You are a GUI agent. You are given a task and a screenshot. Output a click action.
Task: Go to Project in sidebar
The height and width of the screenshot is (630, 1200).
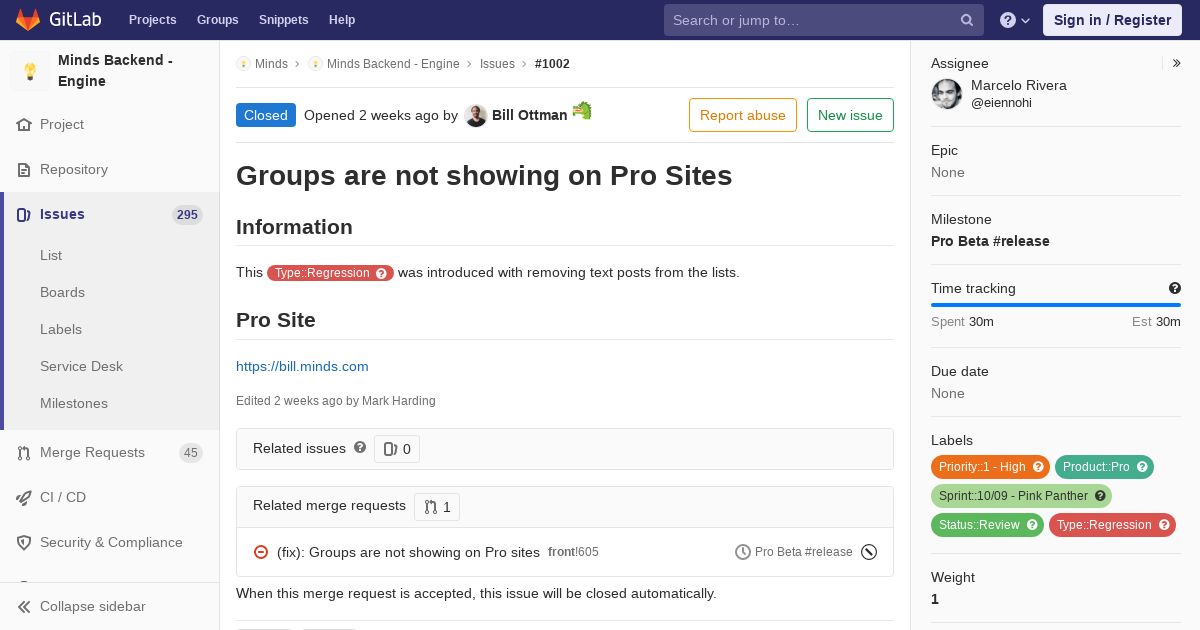[x=62, y=125]
